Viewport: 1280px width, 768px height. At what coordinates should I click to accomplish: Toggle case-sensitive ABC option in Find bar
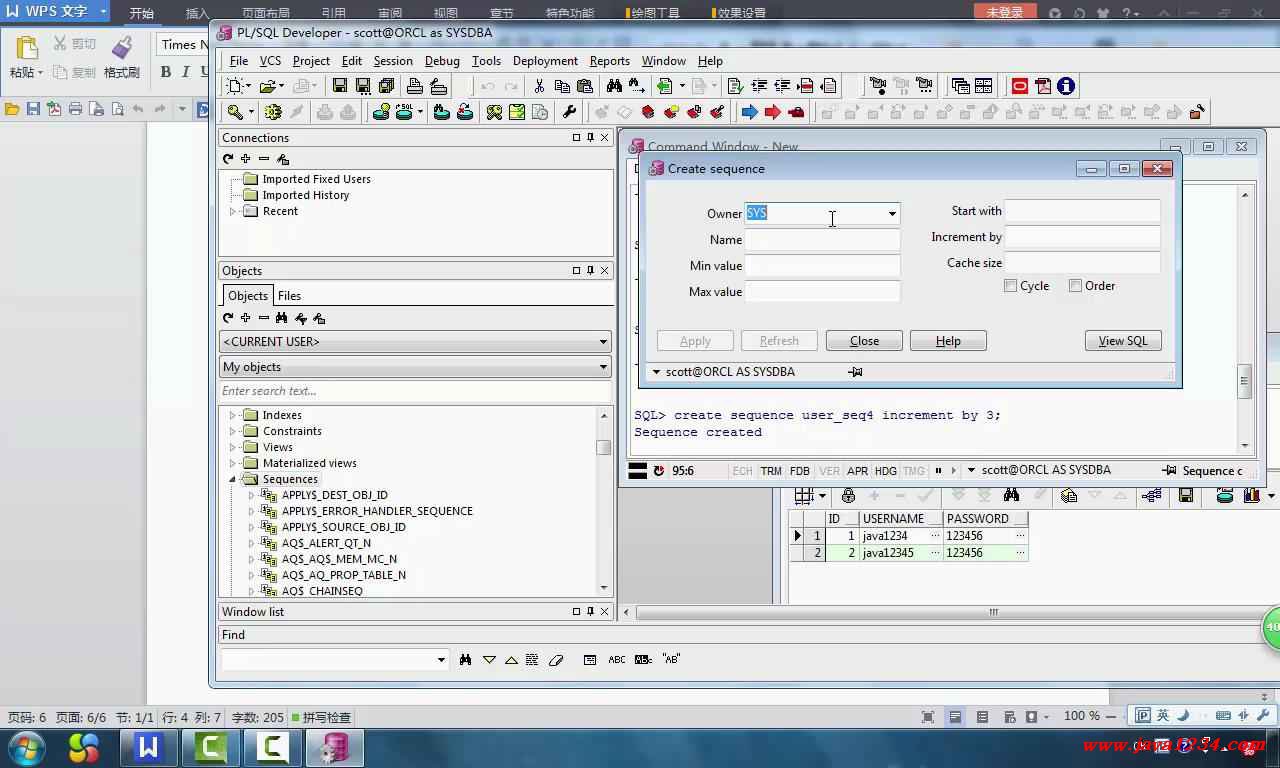point(616,660)
